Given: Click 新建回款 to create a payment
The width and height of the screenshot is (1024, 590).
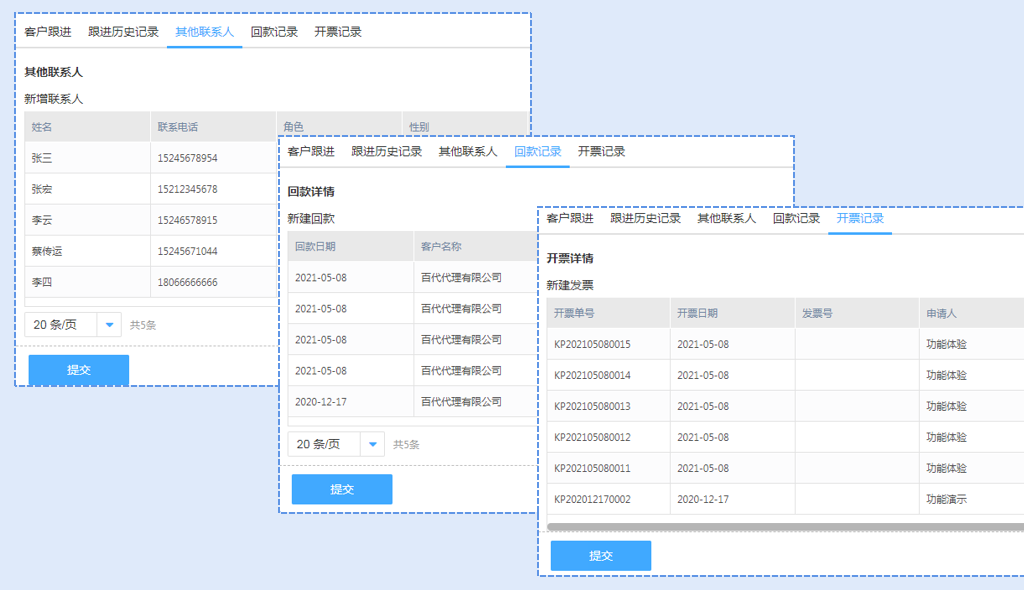Looking at the screenshot, I should pyautogui.click(x=311, y=218).
